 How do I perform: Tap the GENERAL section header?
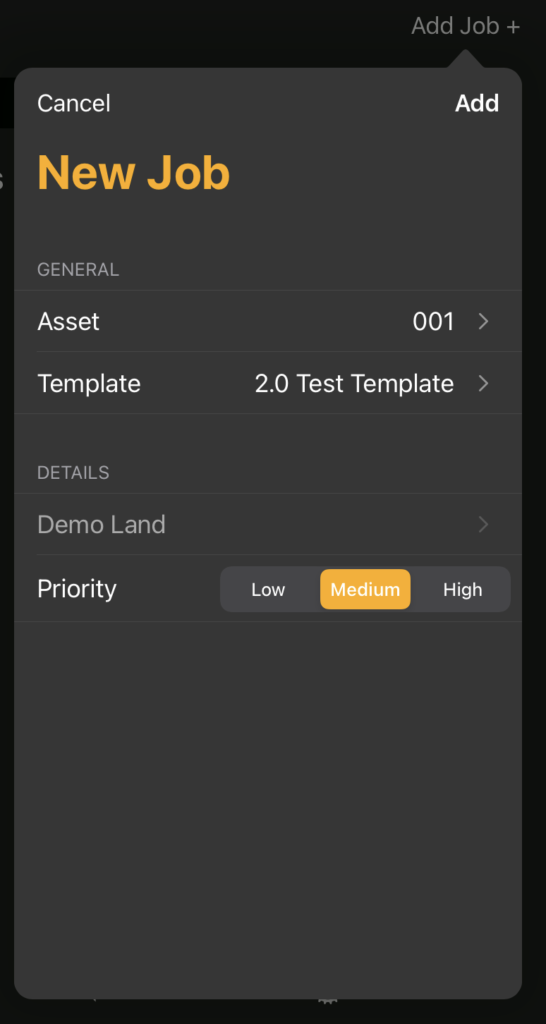tap(78, 270)
